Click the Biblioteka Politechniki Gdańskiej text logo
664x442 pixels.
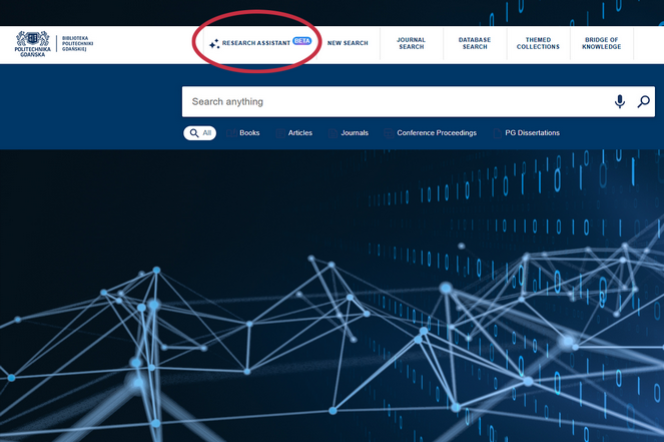click(78, 43)
